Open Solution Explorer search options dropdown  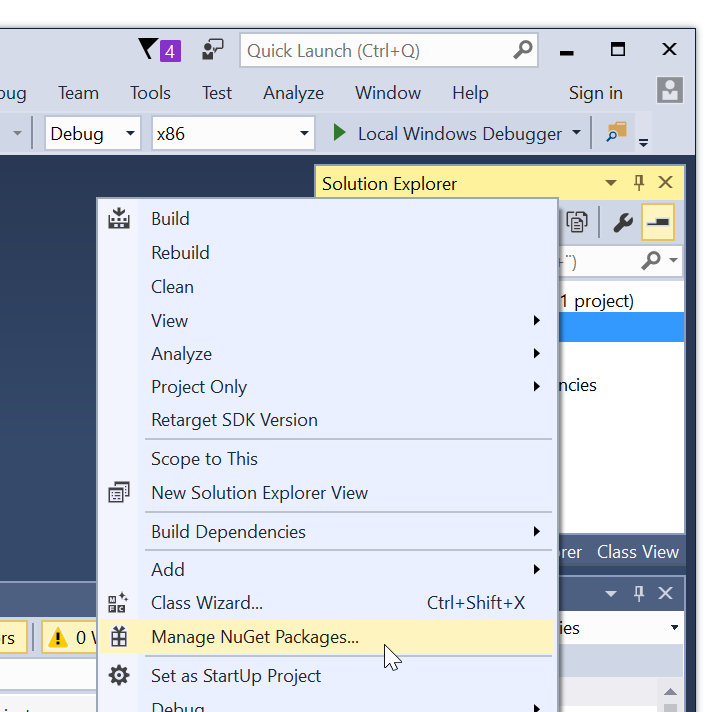pyautogui.click(x=674, y=260)
